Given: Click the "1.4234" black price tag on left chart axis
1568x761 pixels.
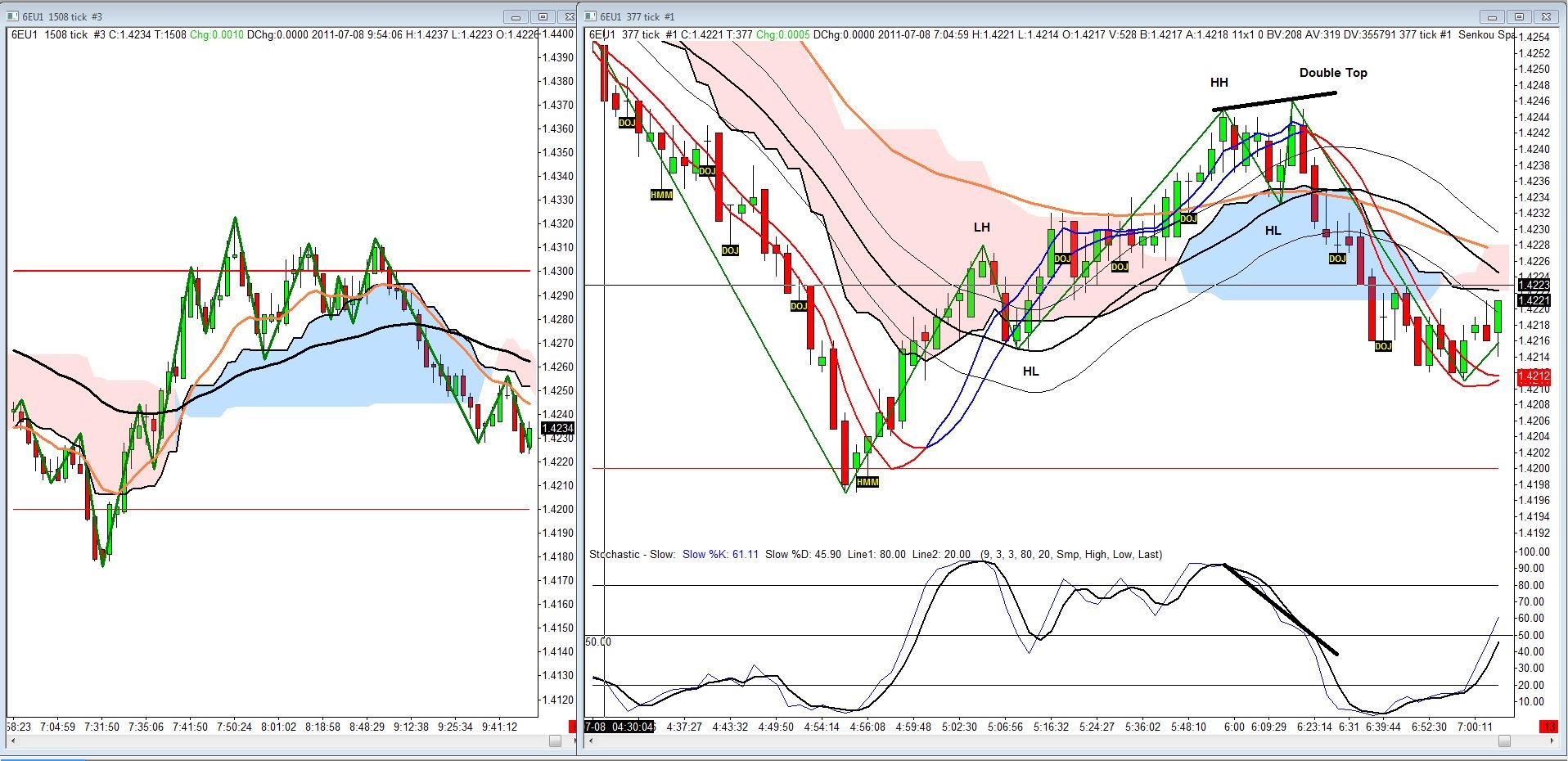Looking at the screenshot, I should tap(557, 429).
